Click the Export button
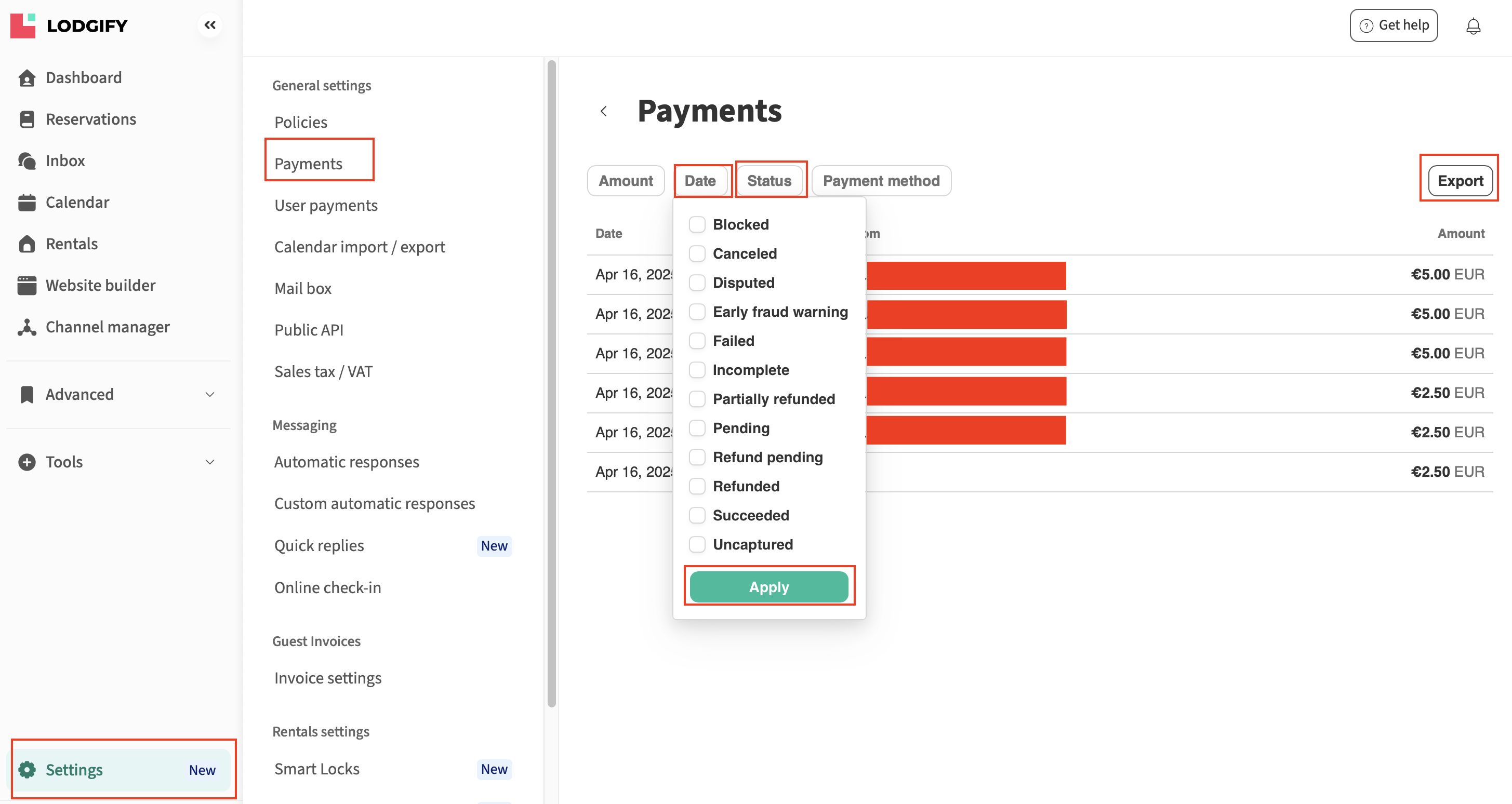1512x804 pixels. tap(1460, 181)
